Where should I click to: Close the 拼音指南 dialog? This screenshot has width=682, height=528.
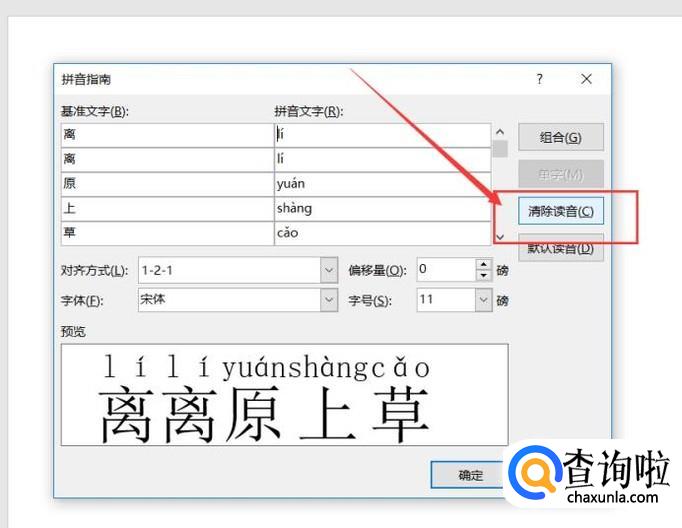(586, 79)
